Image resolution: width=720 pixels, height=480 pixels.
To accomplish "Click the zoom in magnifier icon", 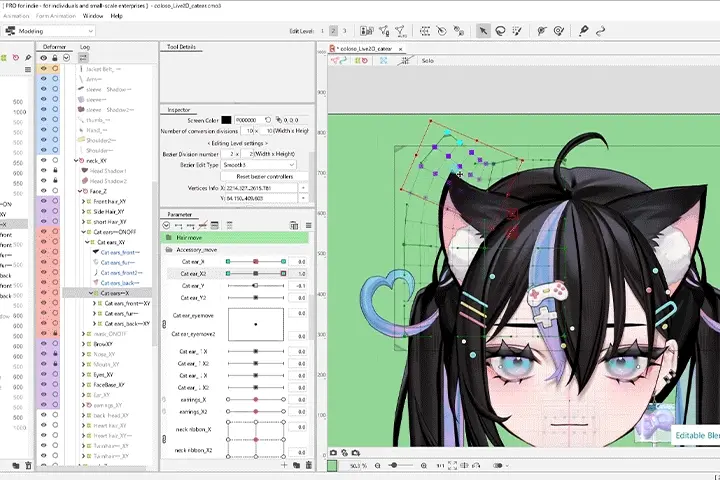I will [423, 465].
